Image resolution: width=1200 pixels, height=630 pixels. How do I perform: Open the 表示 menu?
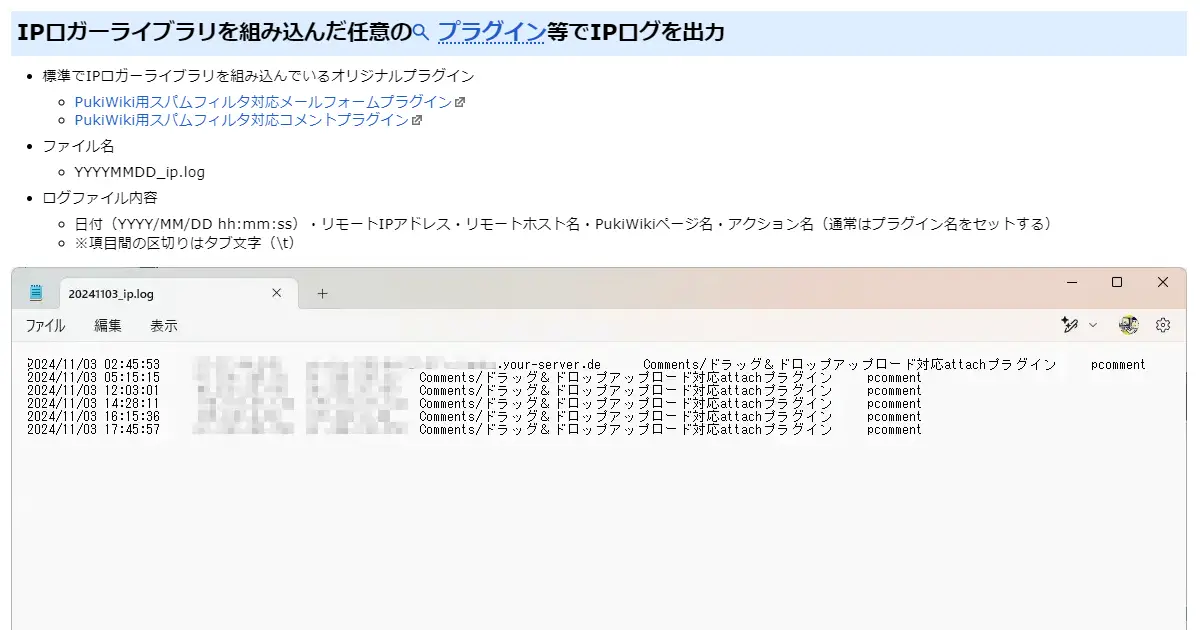click(x=163, y=326)
